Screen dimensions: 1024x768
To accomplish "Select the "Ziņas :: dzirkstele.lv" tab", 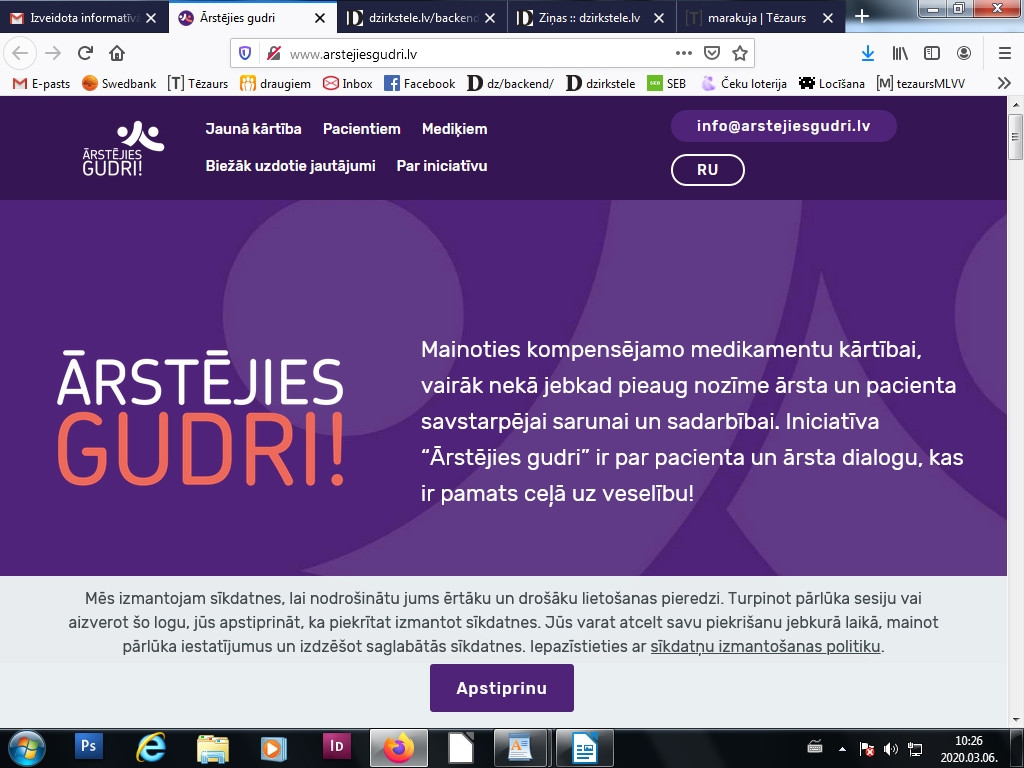I will click(x=588, y=17).
